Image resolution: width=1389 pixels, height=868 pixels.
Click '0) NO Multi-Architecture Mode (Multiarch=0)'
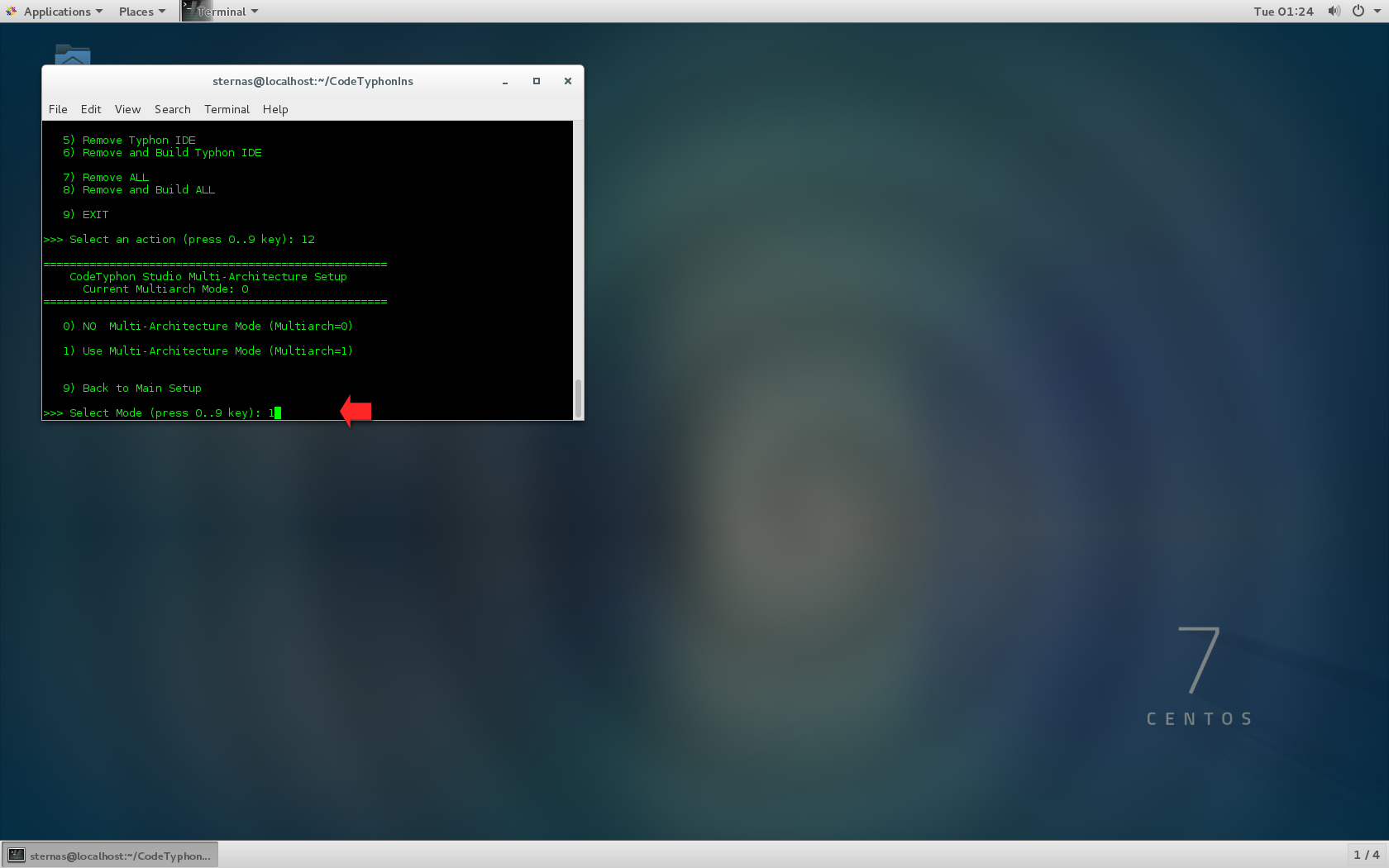pyautogui.click(x=208, y=326)
